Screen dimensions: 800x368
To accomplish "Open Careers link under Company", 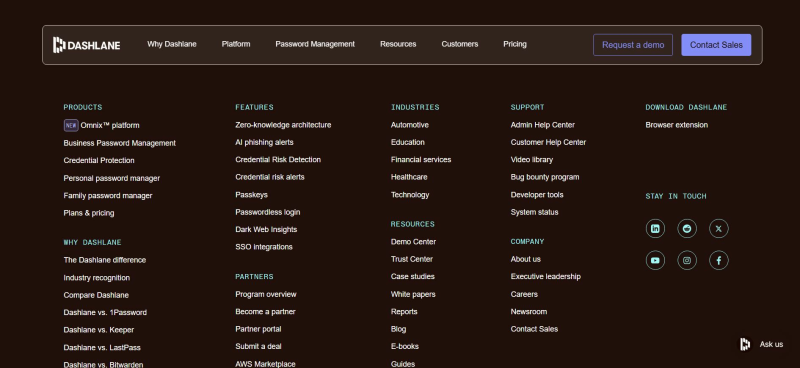I will pyautogui.click(x=524, y=295).
